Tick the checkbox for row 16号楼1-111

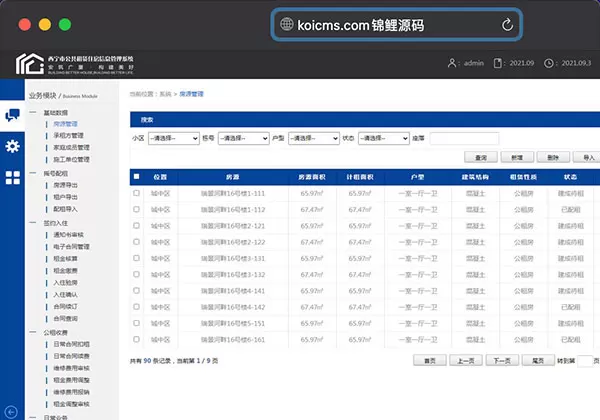click(x=136, y=193)
